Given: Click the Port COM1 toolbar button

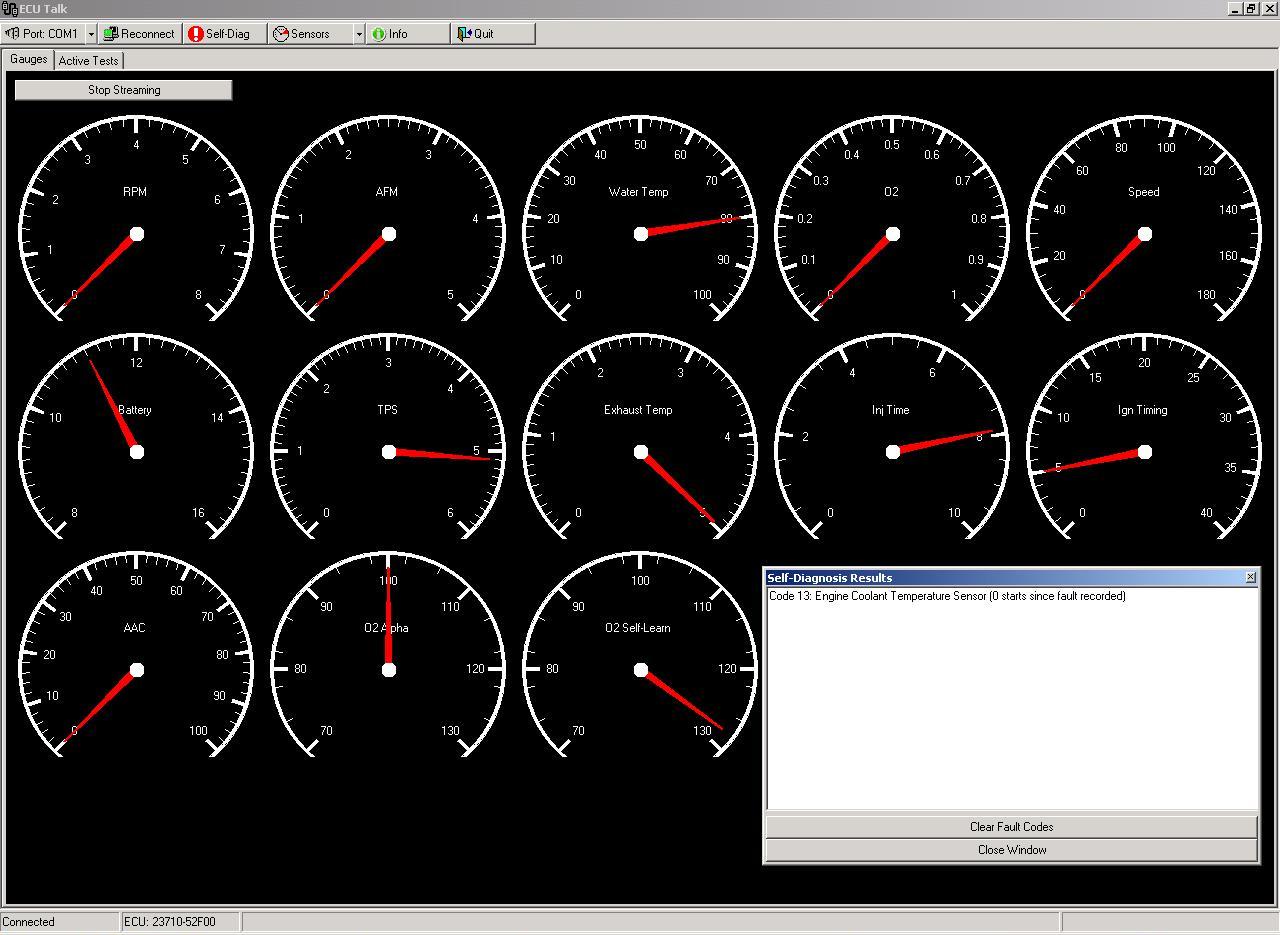Looking at the screenshot, I should coord(42,34).
